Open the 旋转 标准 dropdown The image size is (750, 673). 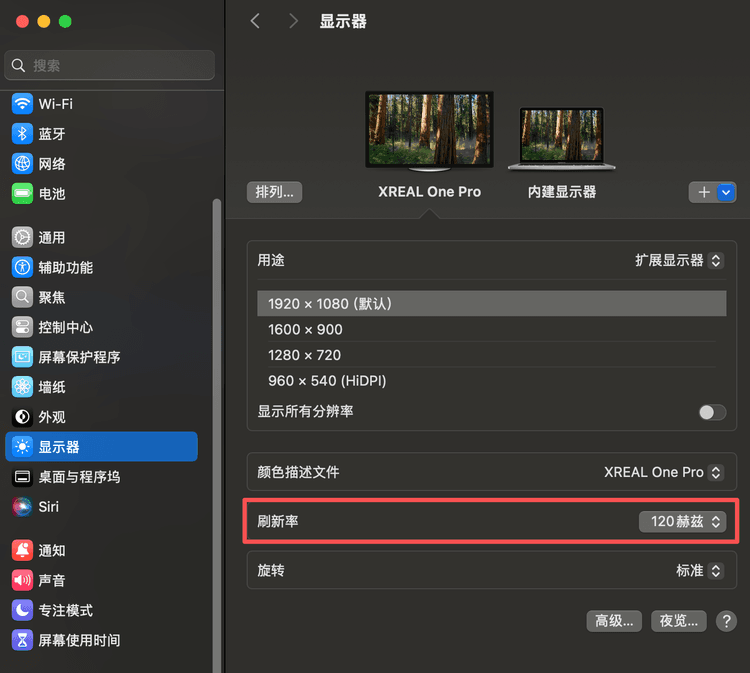699,571
